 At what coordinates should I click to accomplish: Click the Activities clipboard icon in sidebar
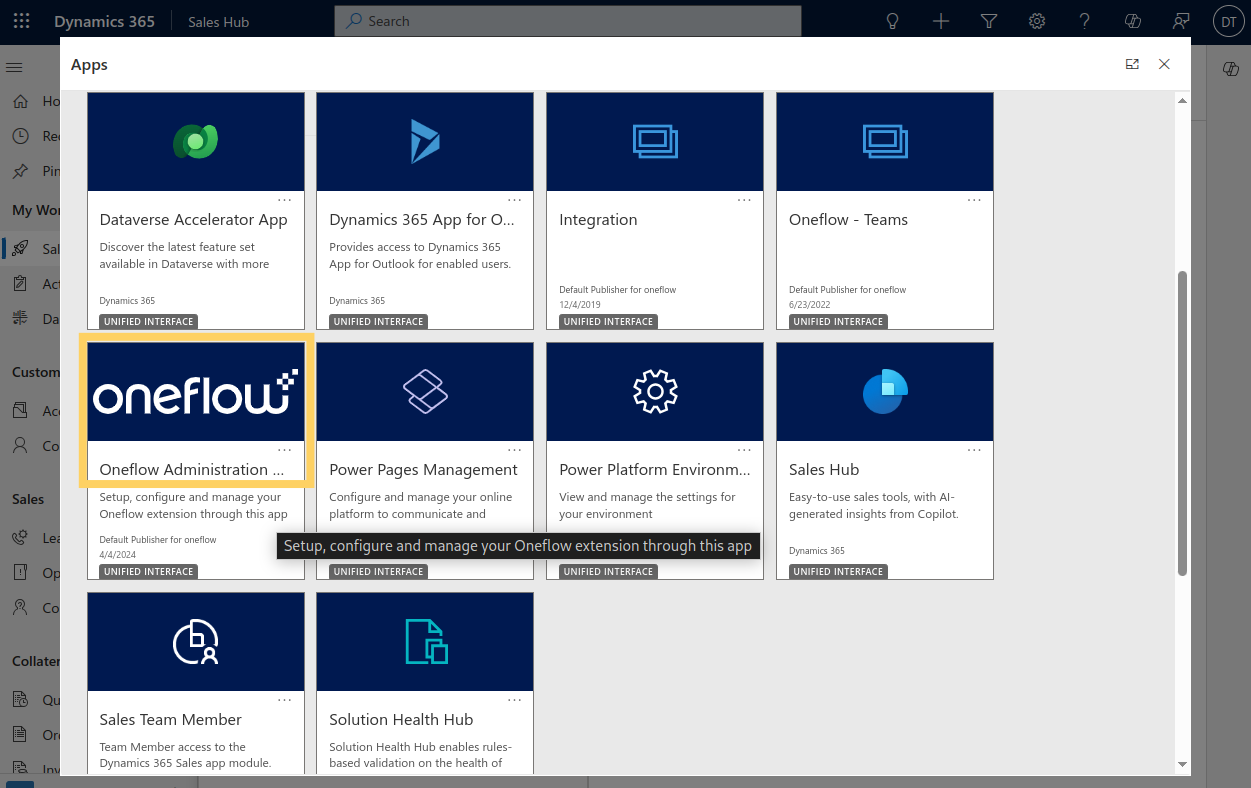coord(19,284)
